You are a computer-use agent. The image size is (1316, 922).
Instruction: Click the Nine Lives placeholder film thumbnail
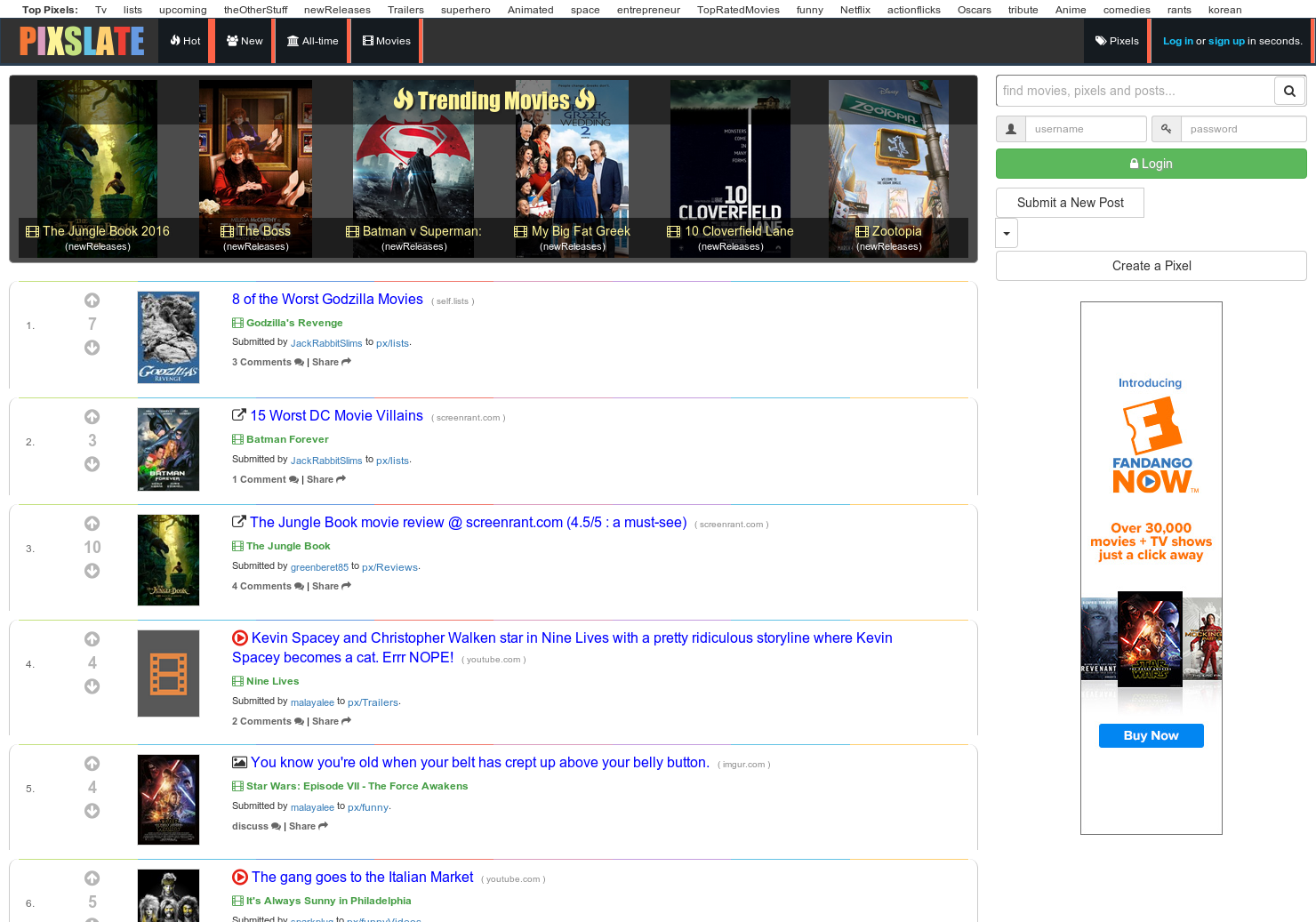pos(168,673)
